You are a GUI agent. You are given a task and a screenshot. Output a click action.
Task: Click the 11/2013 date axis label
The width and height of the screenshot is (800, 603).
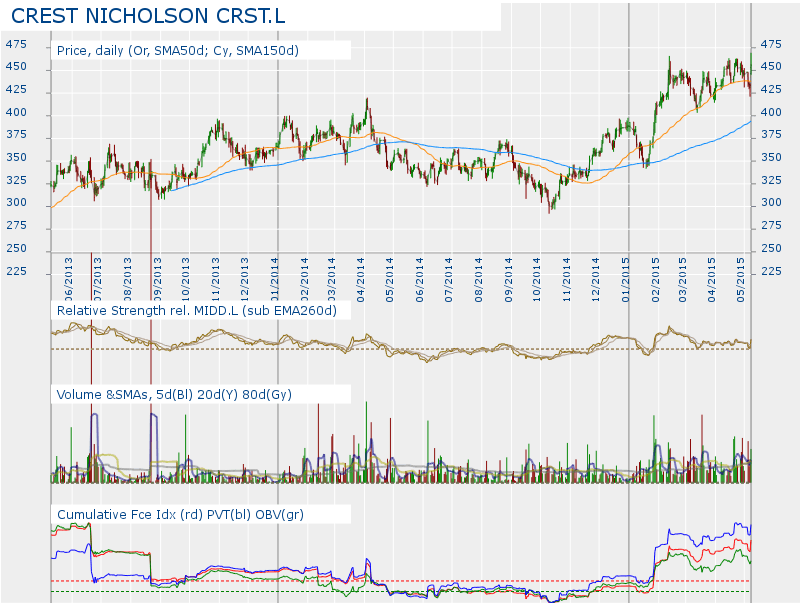(x=215, y=280)
